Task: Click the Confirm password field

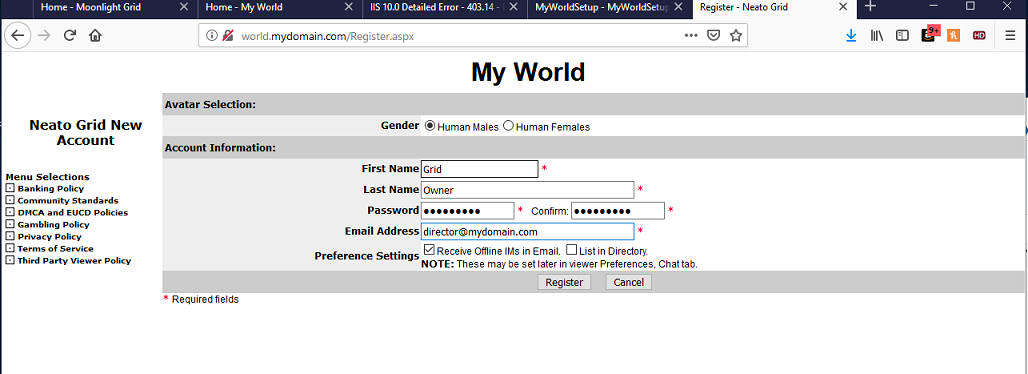Action: click(618, 211)
